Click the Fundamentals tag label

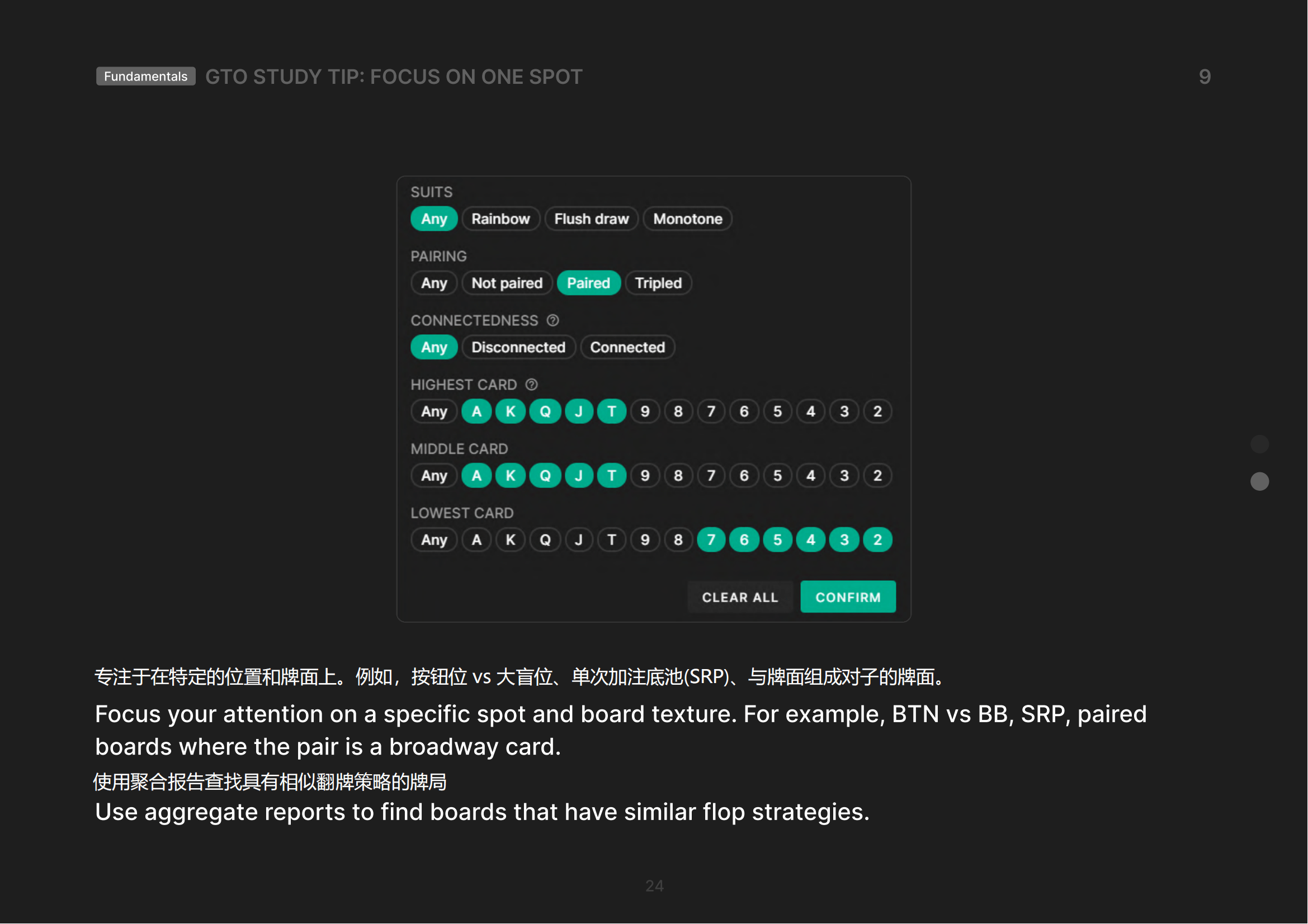click(x=145, y=76)
